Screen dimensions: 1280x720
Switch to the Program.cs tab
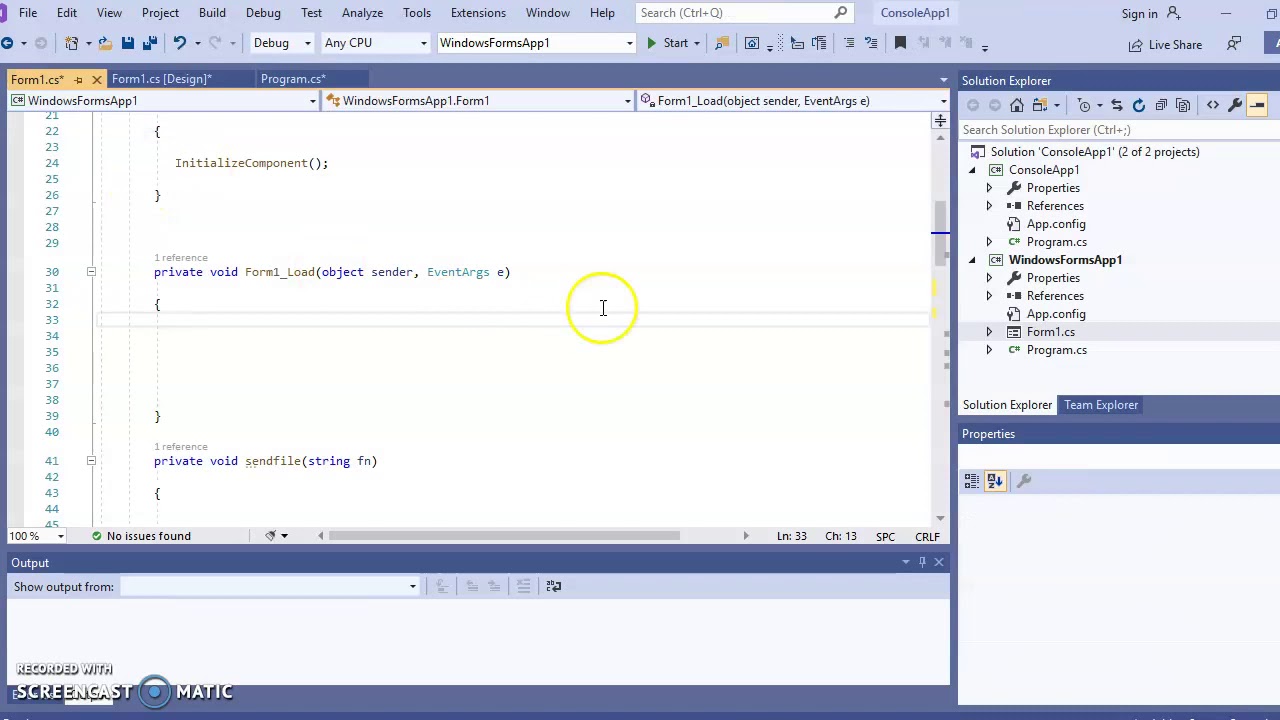click(x=292, y=79)
